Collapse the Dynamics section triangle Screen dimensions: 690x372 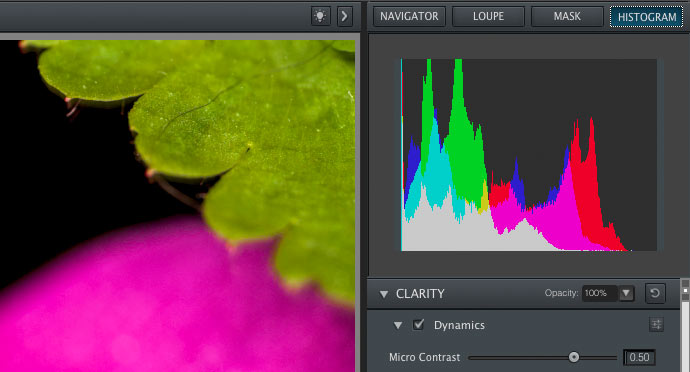click(398, 325)
